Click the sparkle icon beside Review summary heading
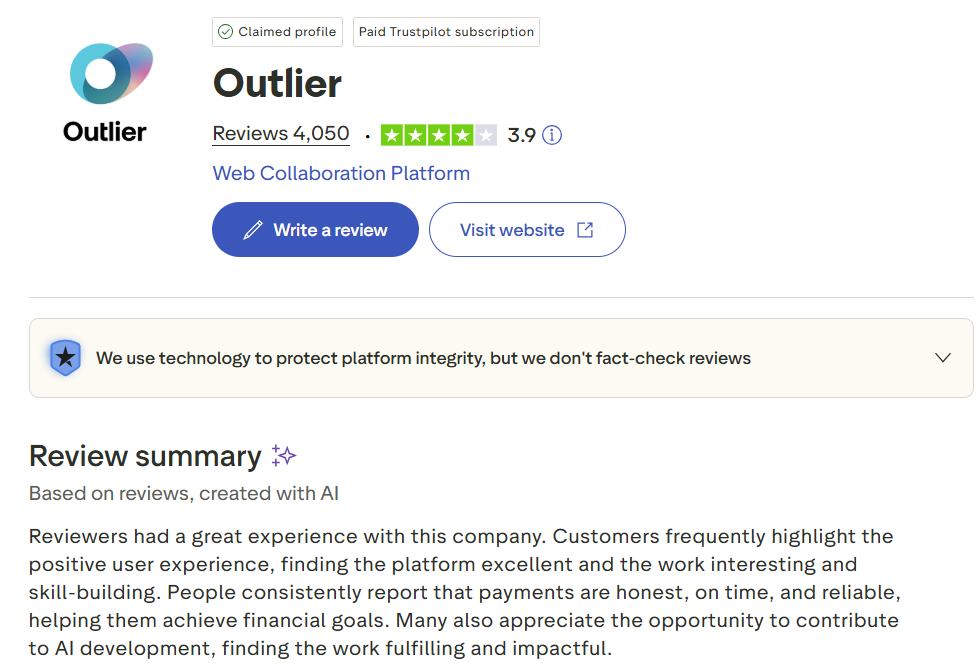 tap(283, 455)
